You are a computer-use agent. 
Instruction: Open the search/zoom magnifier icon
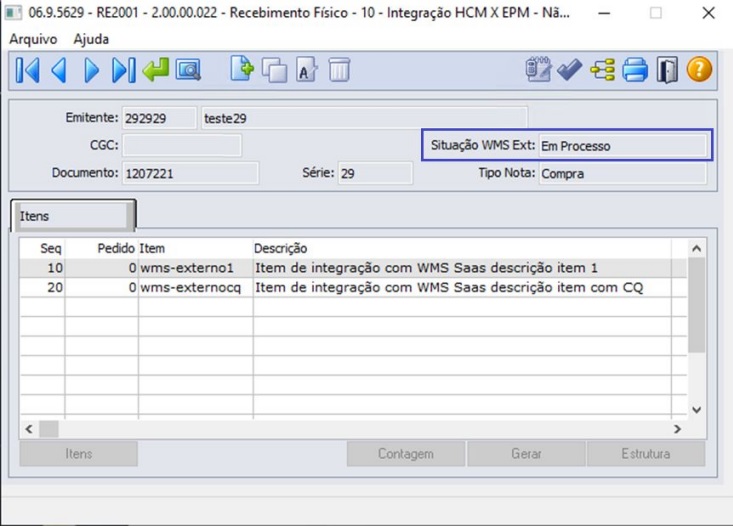(188, 70)
